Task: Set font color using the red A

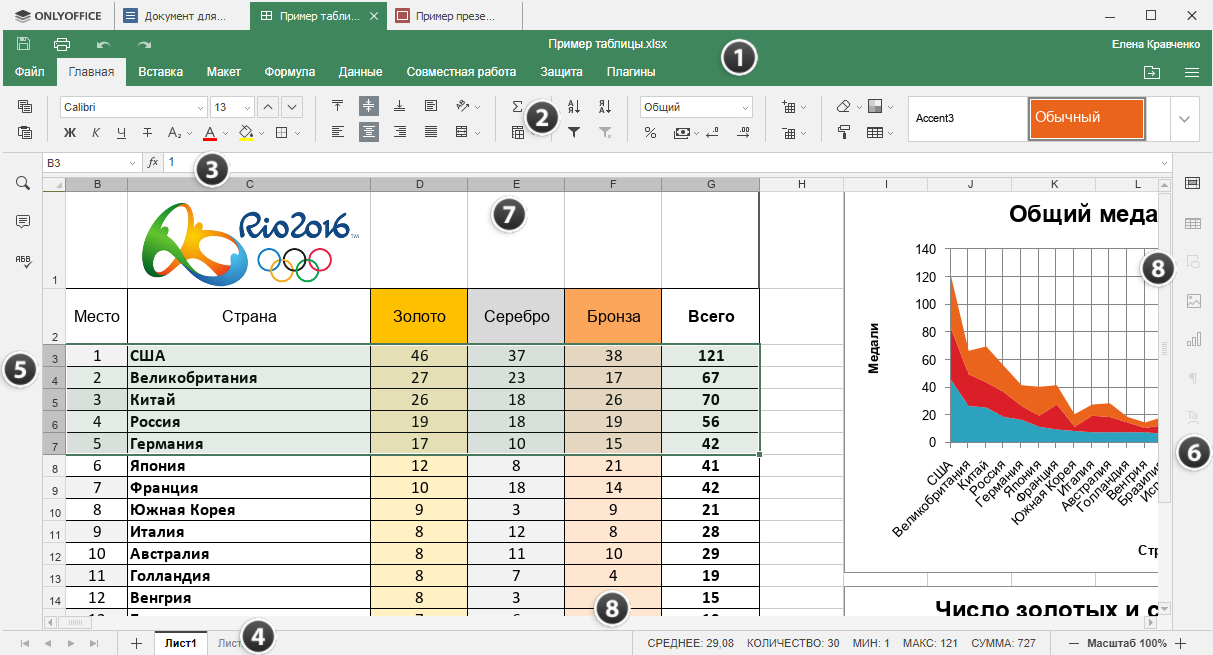Action: coord(210,132)
